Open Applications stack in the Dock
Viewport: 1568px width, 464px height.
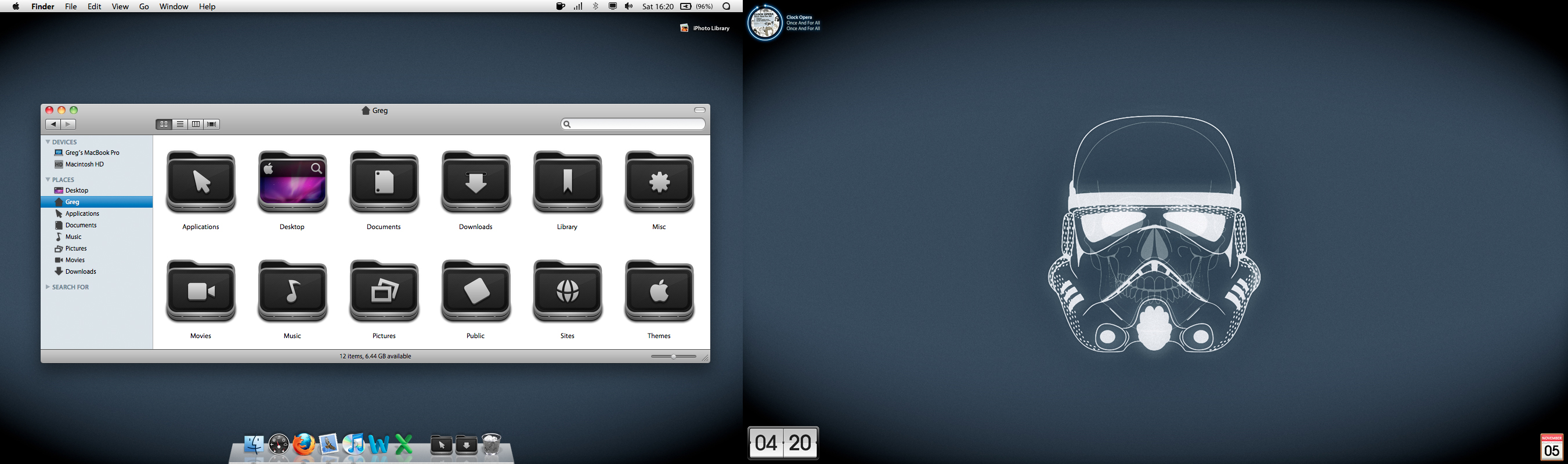pyautogui.click(x=441, y=445)
